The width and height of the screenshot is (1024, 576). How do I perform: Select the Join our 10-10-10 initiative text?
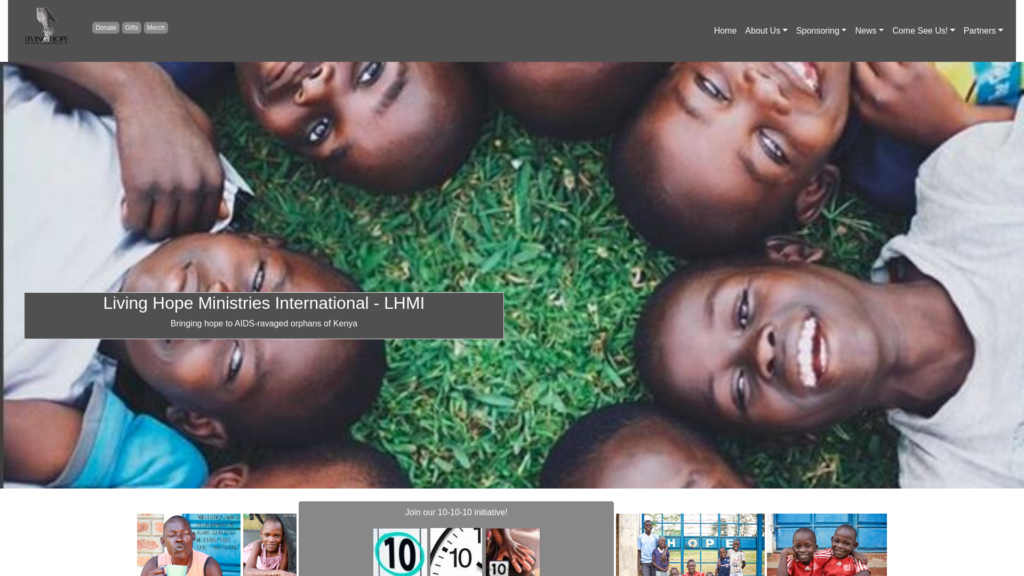(456, 512)
